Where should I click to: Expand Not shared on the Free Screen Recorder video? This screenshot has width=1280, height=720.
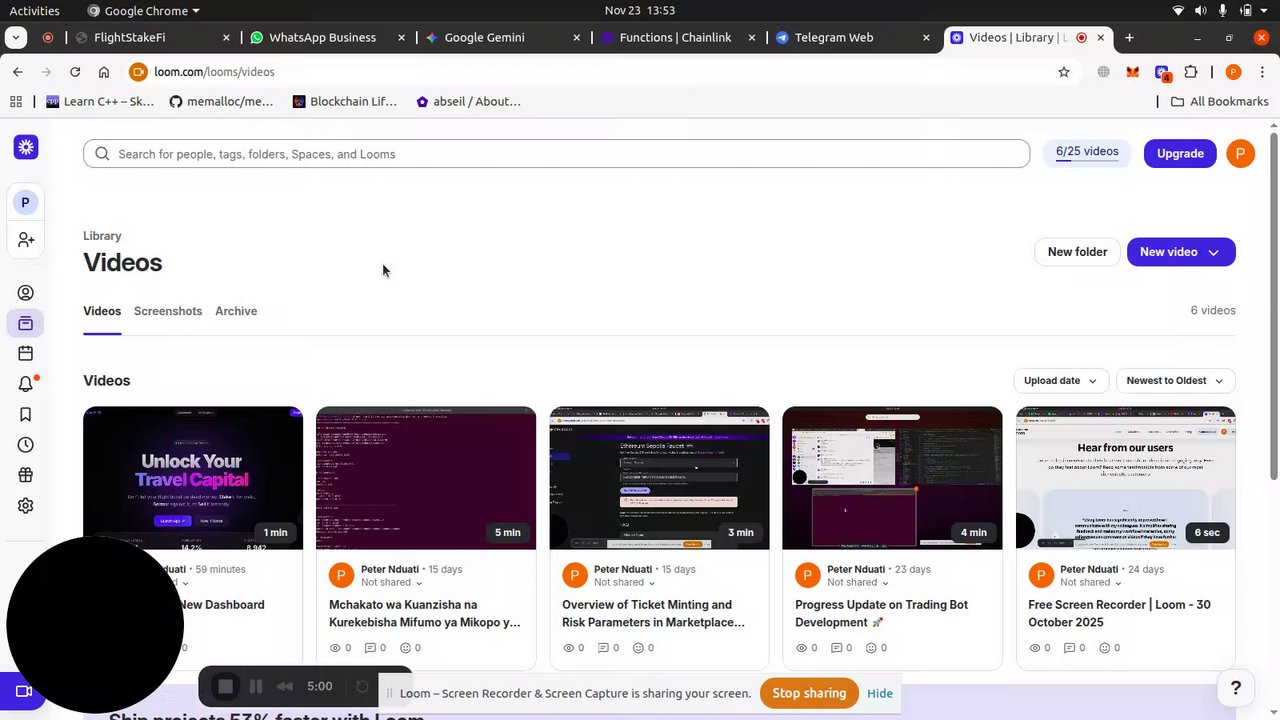click(1091, 582)
